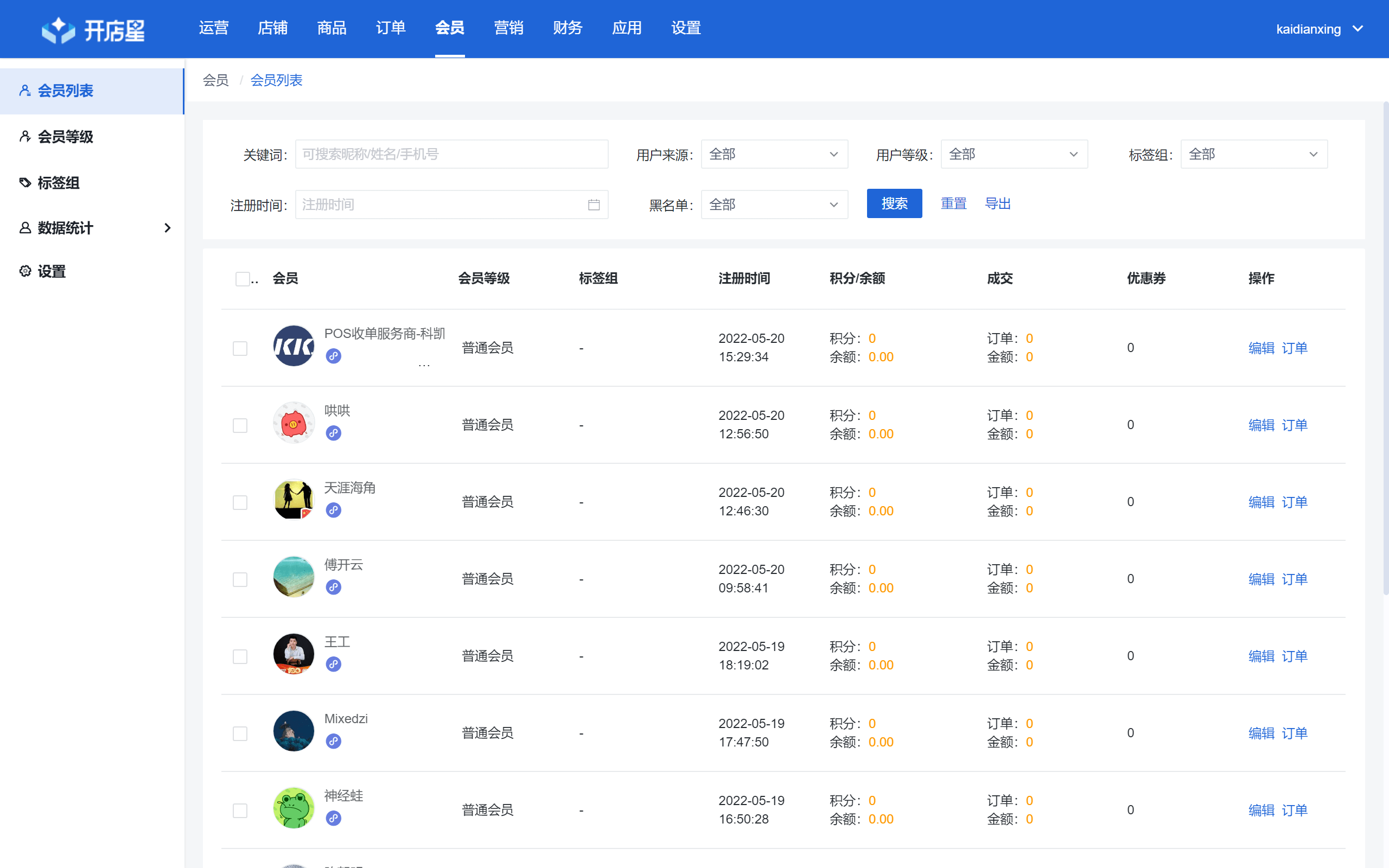Select the checkbox beside 神经蛙
Viewport: 1389px width, 868px height.
pos(240,810)
